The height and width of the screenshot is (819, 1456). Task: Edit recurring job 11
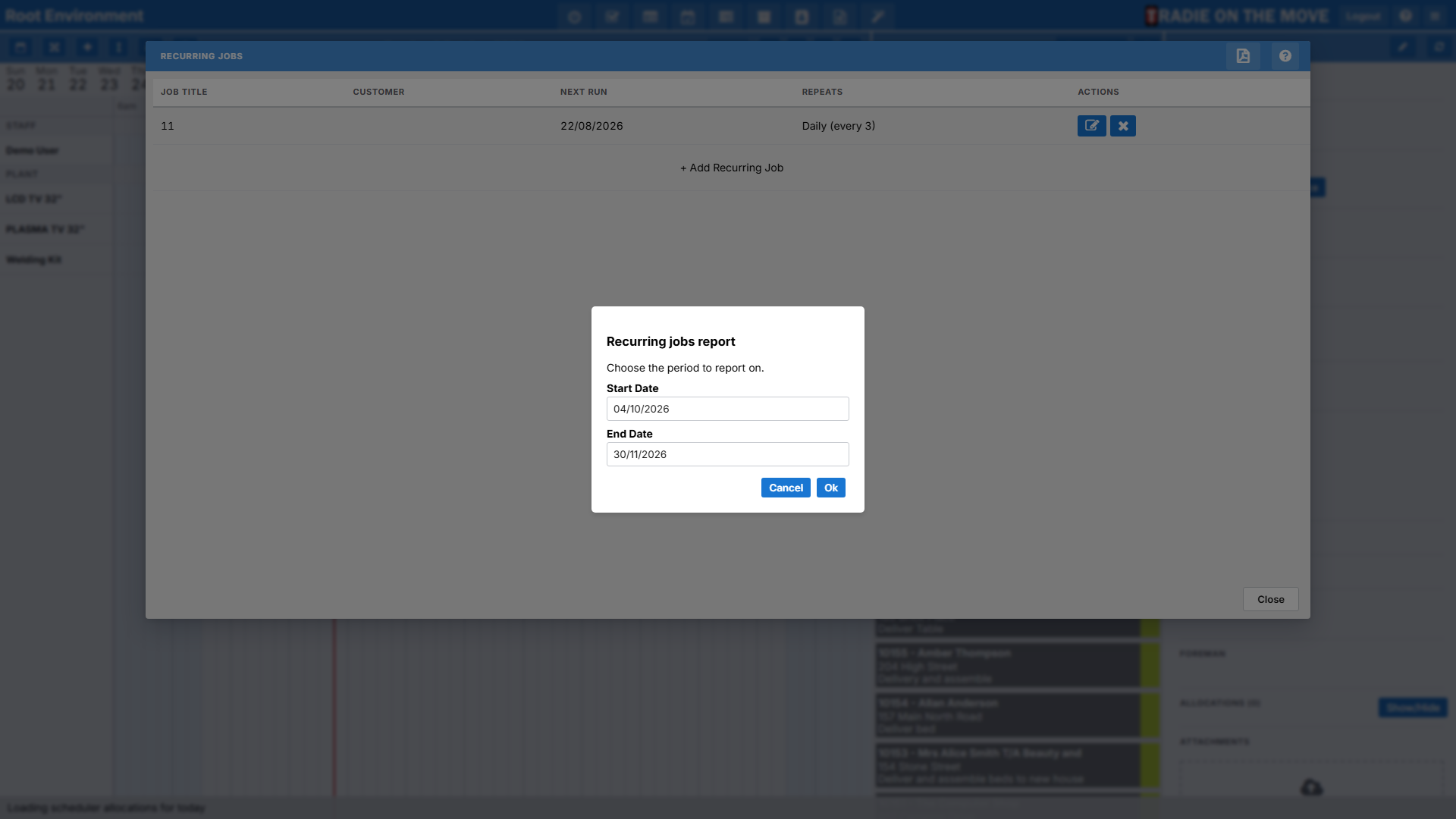pyautogui.click(x=1092, y=126)
